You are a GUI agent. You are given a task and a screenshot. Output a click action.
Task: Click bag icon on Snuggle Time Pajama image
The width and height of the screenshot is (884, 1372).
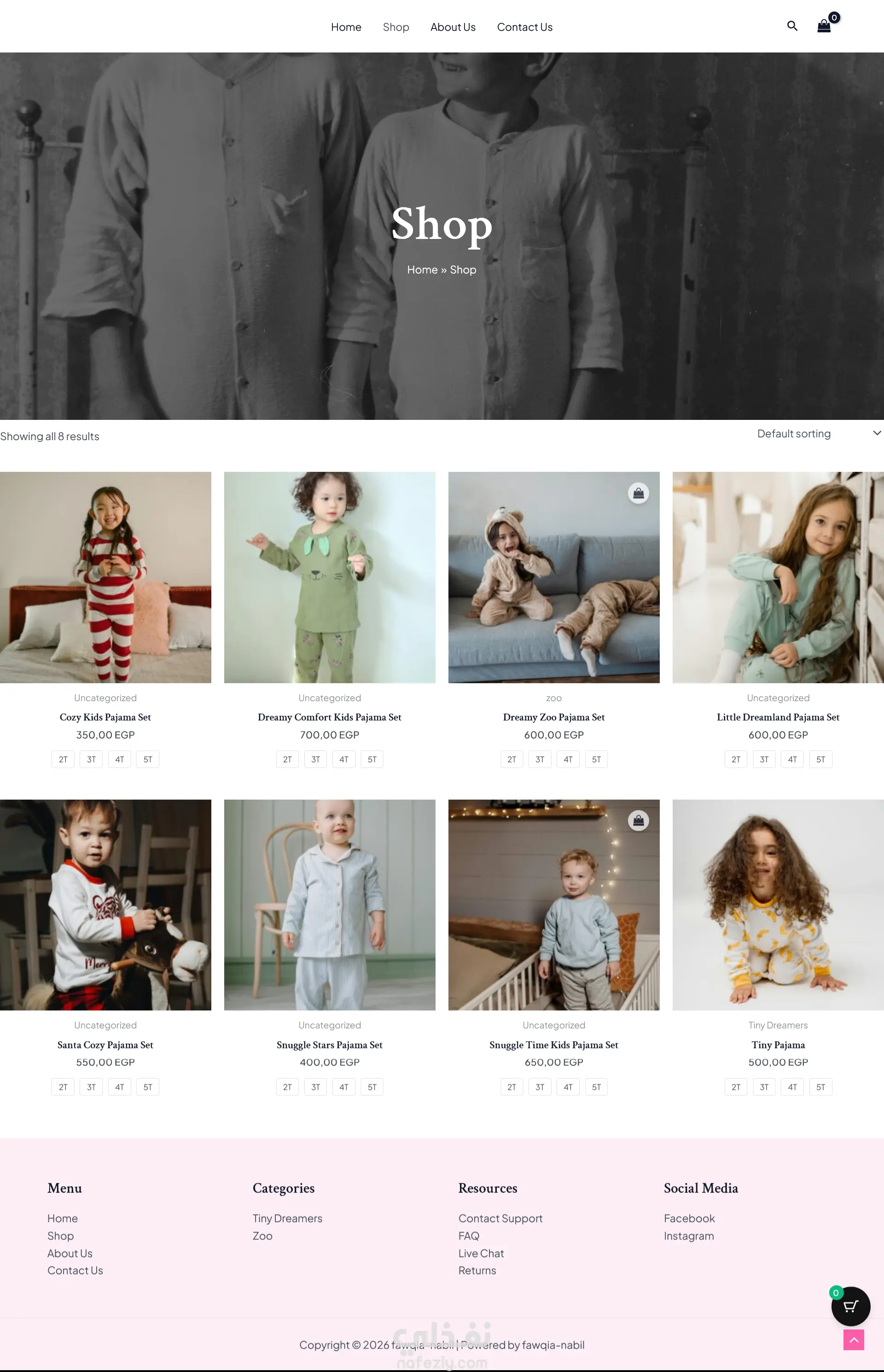click(638, 820)
